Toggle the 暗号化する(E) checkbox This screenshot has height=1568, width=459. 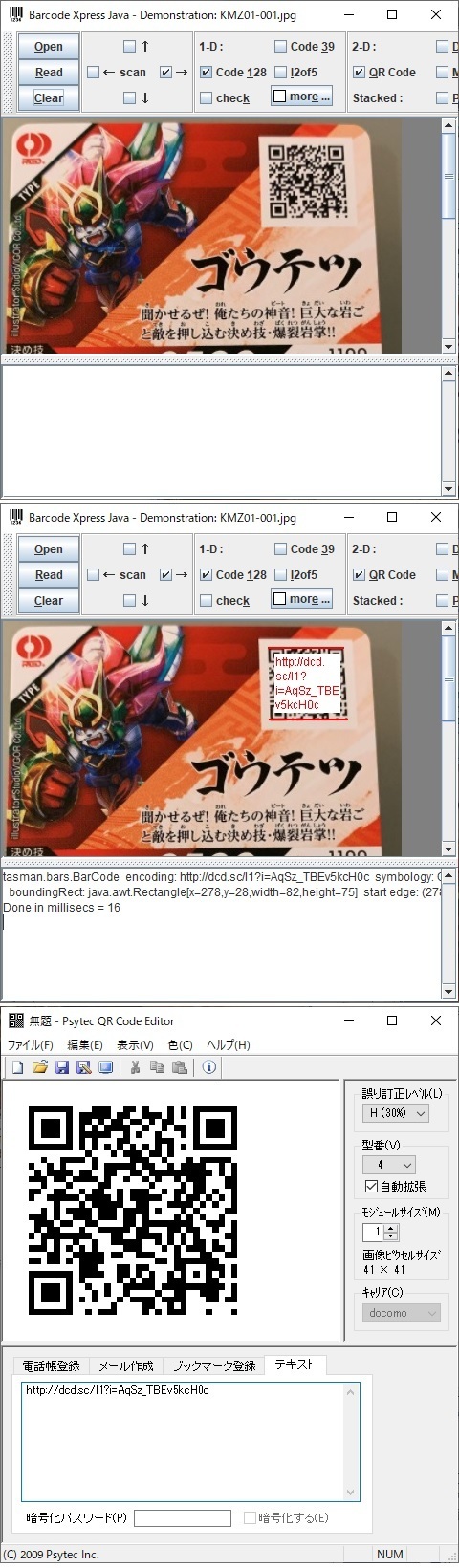250,1517
